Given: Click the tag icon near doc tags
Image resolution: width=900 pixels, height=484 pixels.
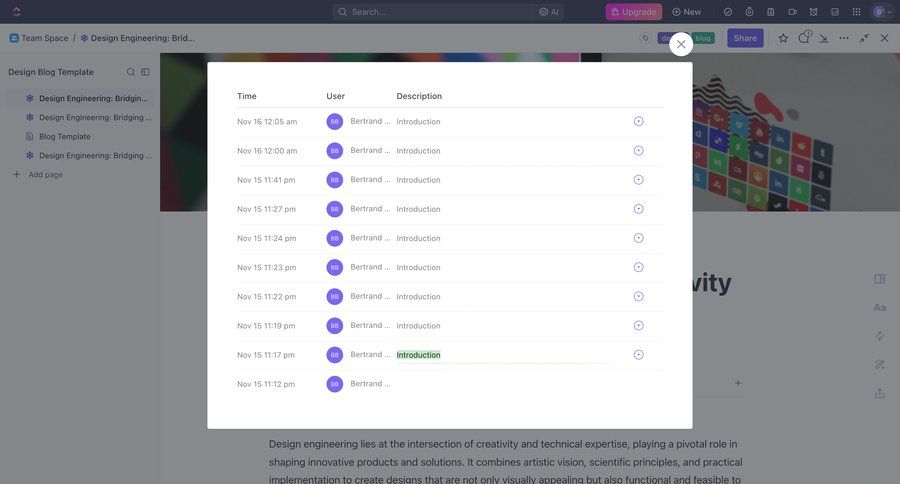Looking at the screenshot, I should pos(646,38).
